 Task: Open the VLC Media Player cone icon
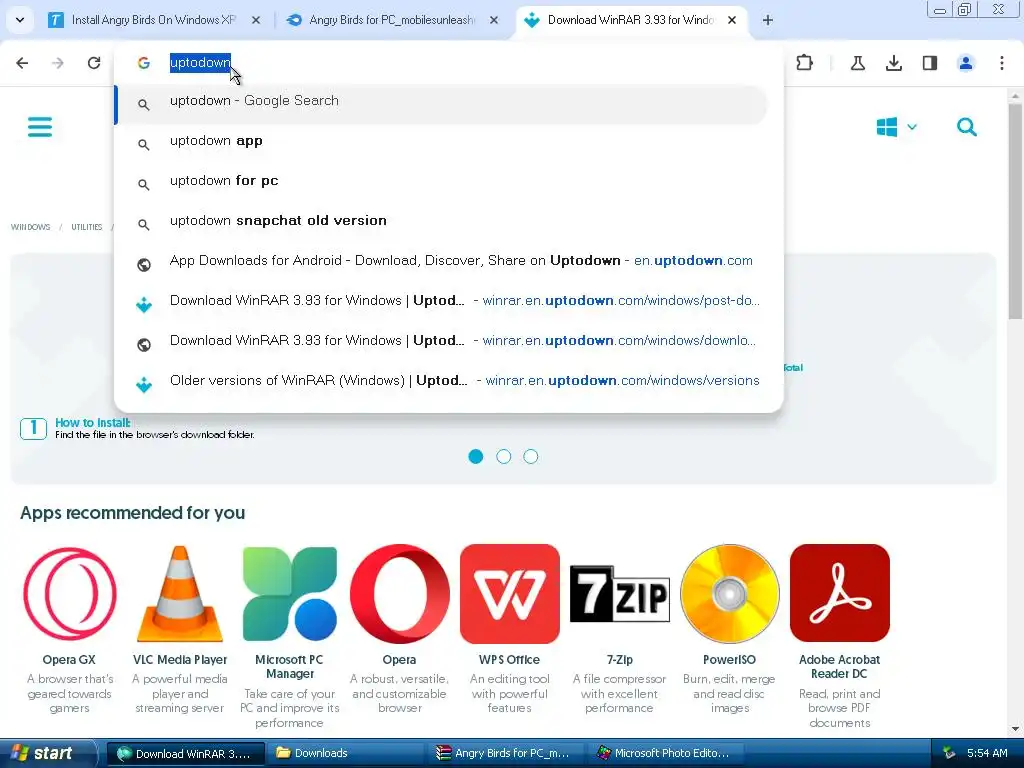point(180,594)
